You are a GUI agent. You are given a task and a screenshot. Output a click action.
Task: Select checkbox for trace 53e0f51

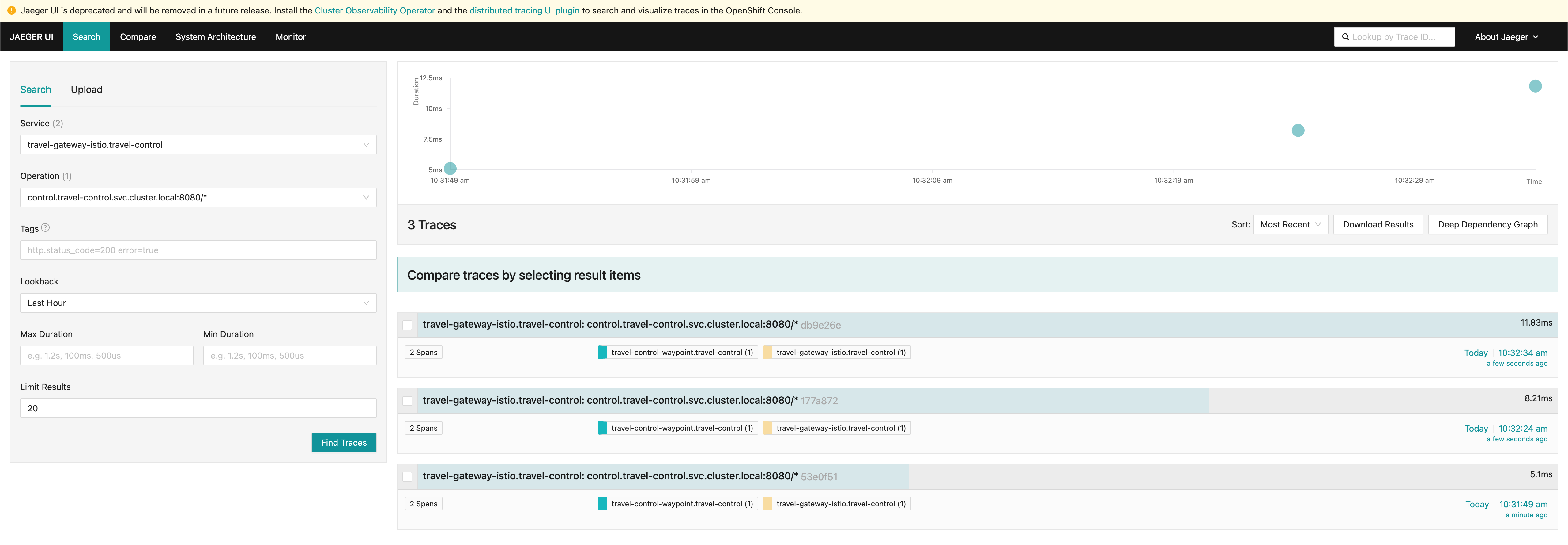pyautogui.click(x=407, y=477)
